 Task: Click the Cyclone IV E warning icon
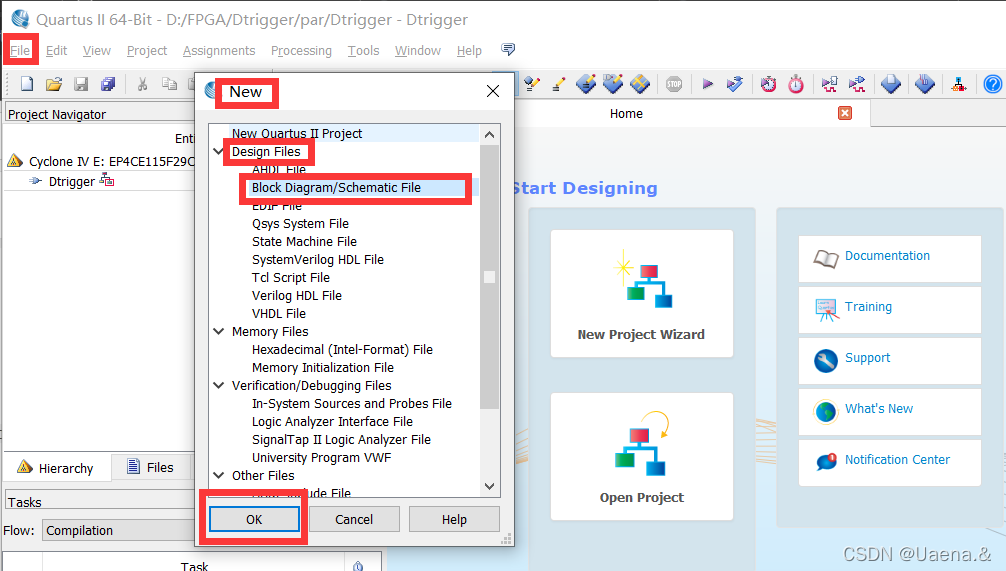[15, 161]
